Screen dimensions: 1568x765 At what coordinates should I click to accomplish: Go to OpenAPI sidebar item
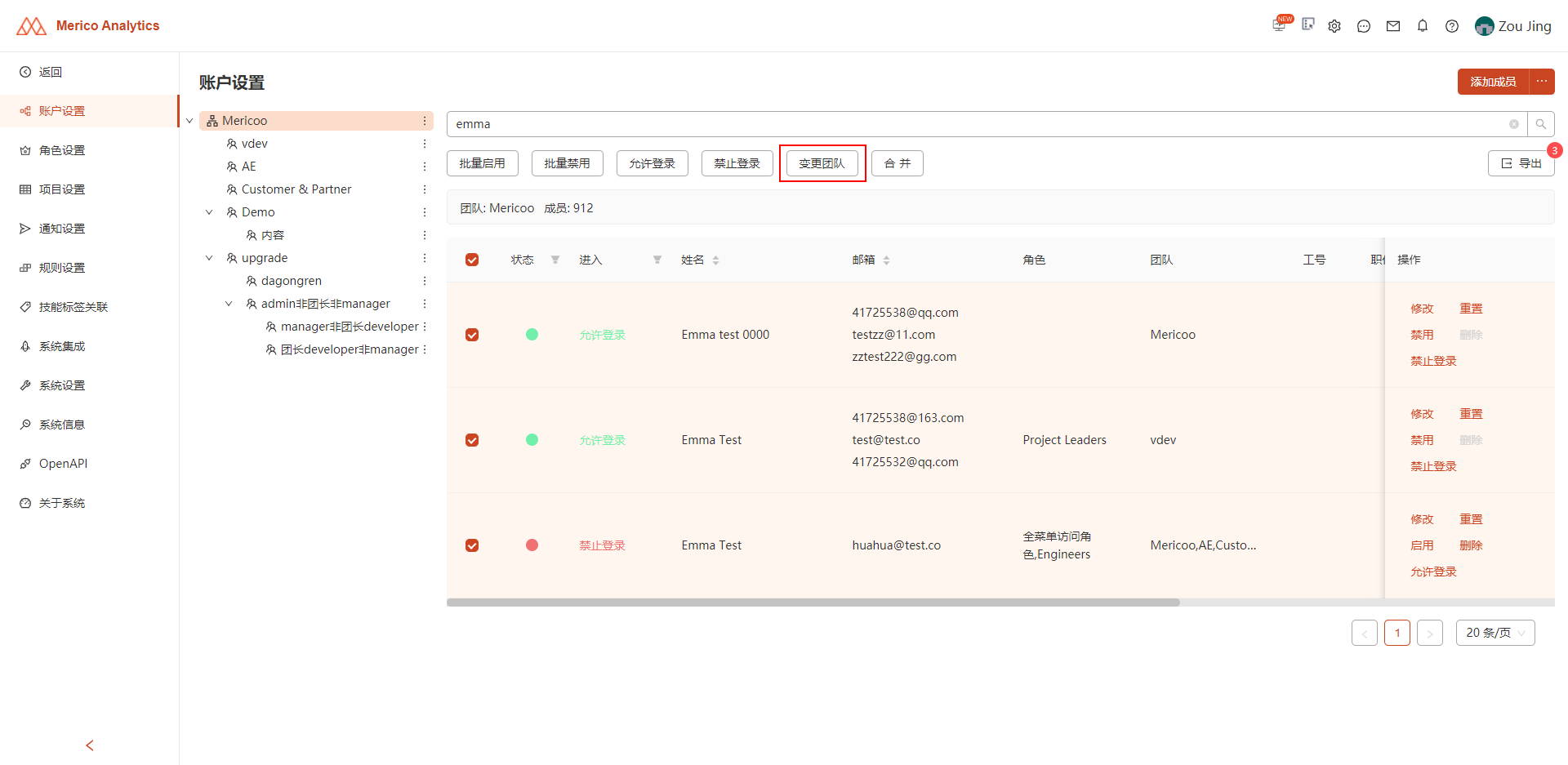63,464
